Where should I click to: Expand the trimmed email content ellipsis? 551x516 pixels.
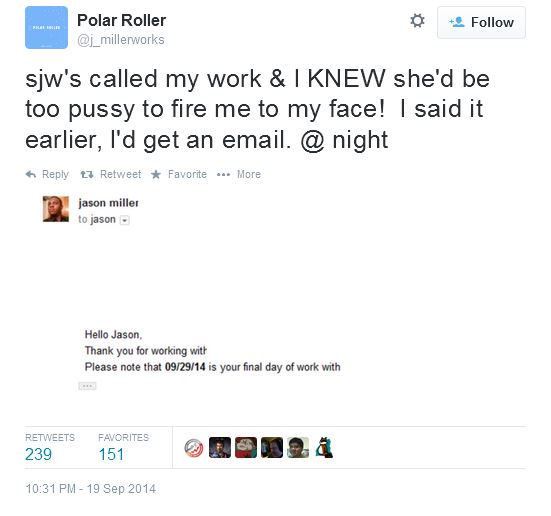[x=87, y=386]
